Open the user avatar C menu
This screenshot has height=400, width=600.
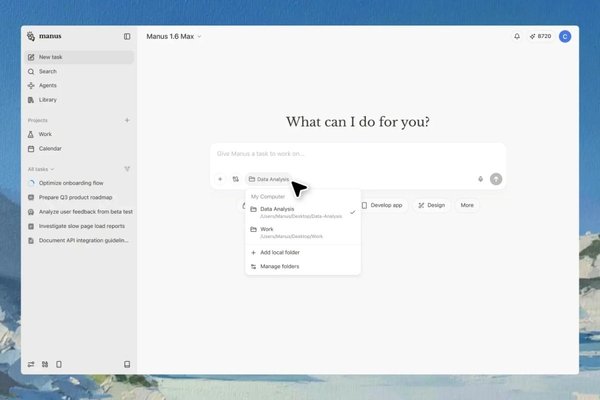pos(565,36)
